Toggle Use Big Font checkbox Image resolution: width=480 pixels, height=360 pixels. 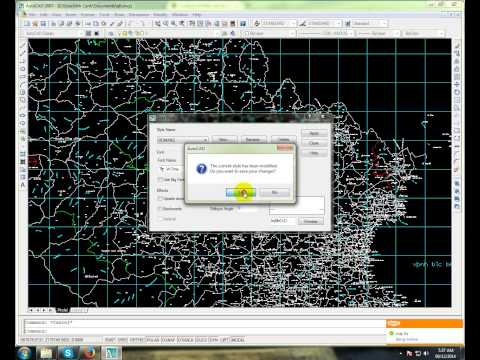(x=160, y=180)
